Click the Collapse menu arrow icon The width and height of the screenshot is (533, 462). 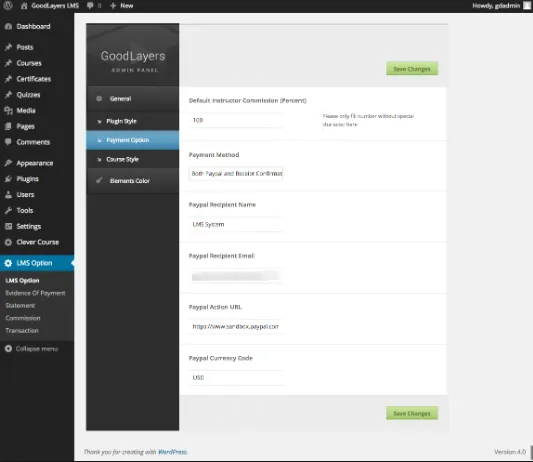(x=8, y=349)
